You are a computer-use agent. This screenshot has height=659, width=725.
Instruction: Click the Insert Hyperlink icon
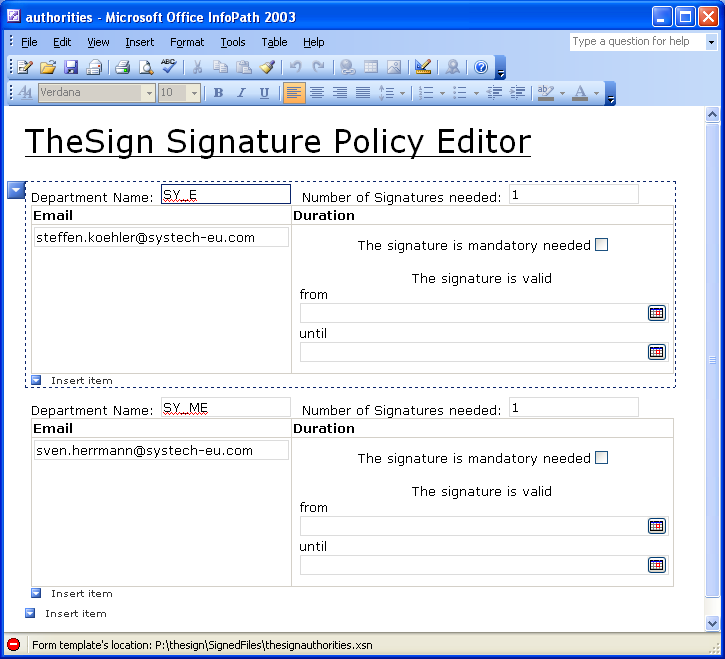(x=347, y=67)
